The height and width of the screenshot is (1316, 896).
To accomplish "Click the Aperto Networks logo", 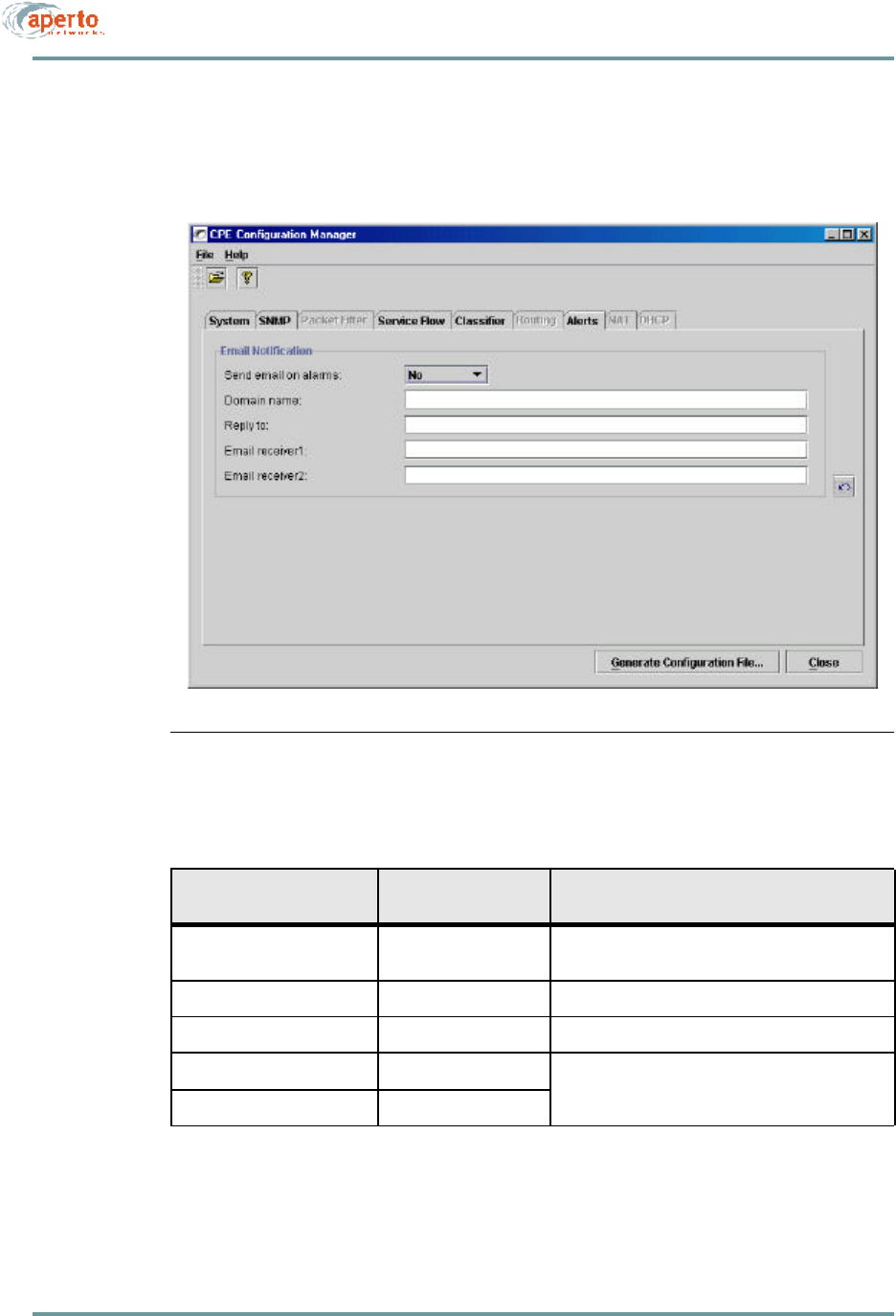I will click(54, 21).
